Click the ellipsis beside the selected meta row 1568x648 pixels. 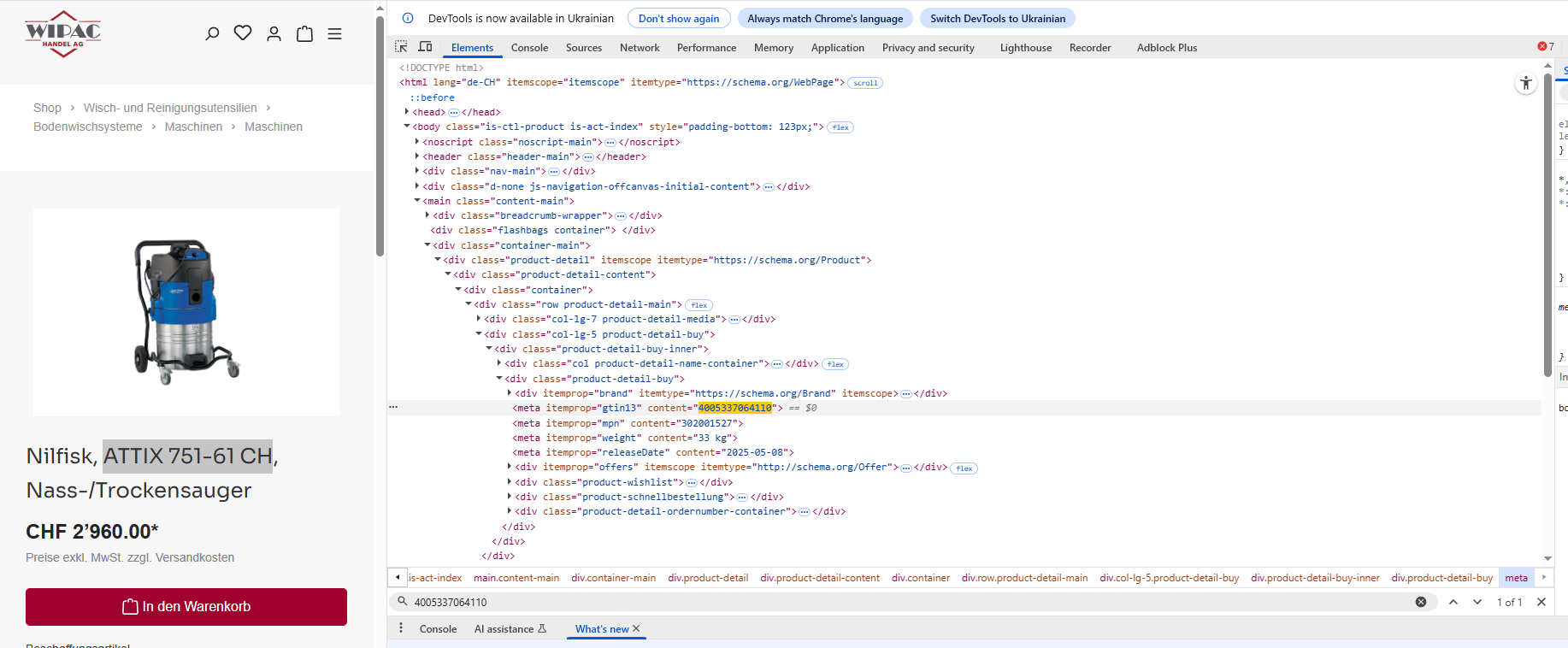point(393,408)
